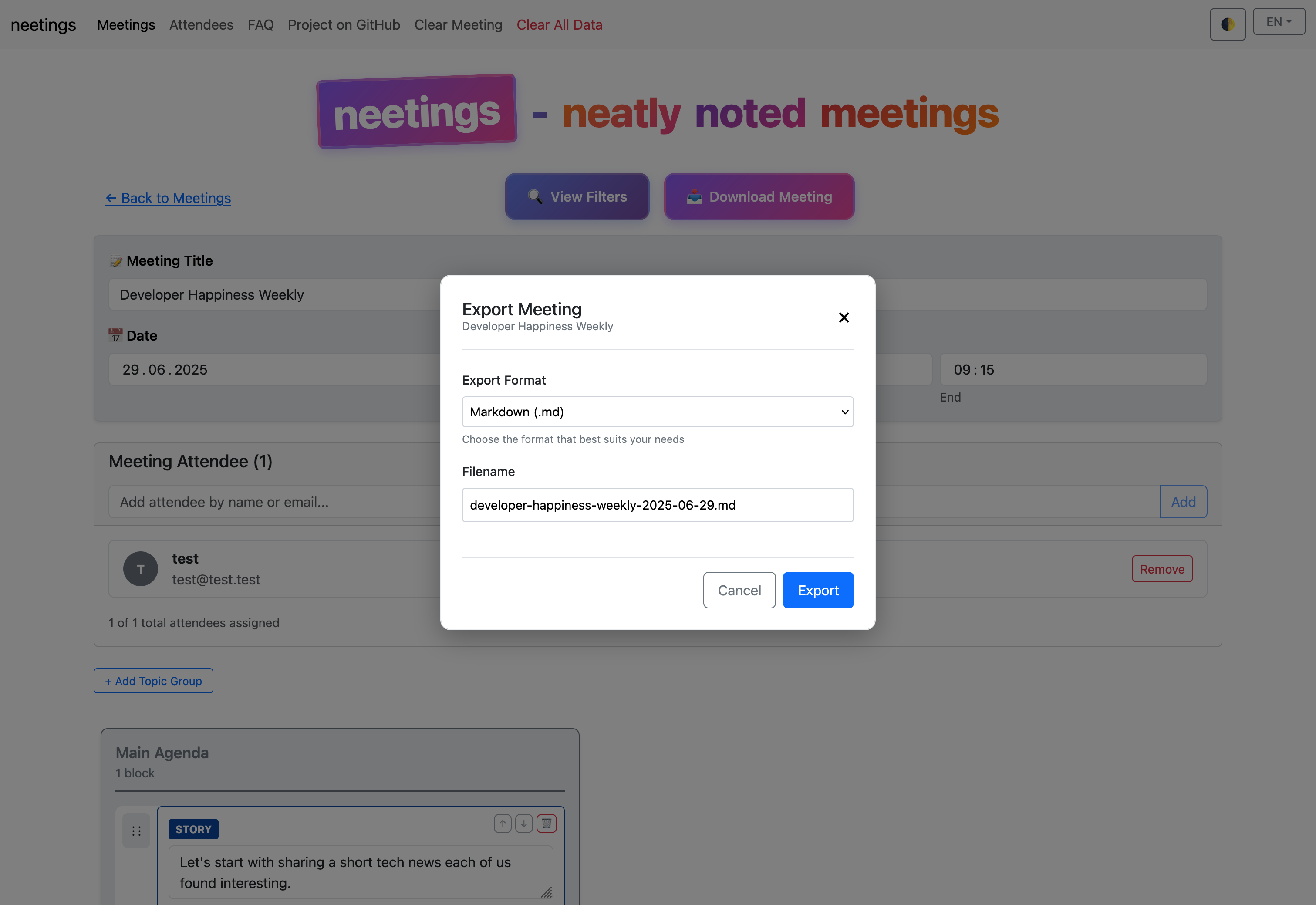Click the magnifier icon in View Filters

coord(535,196)
